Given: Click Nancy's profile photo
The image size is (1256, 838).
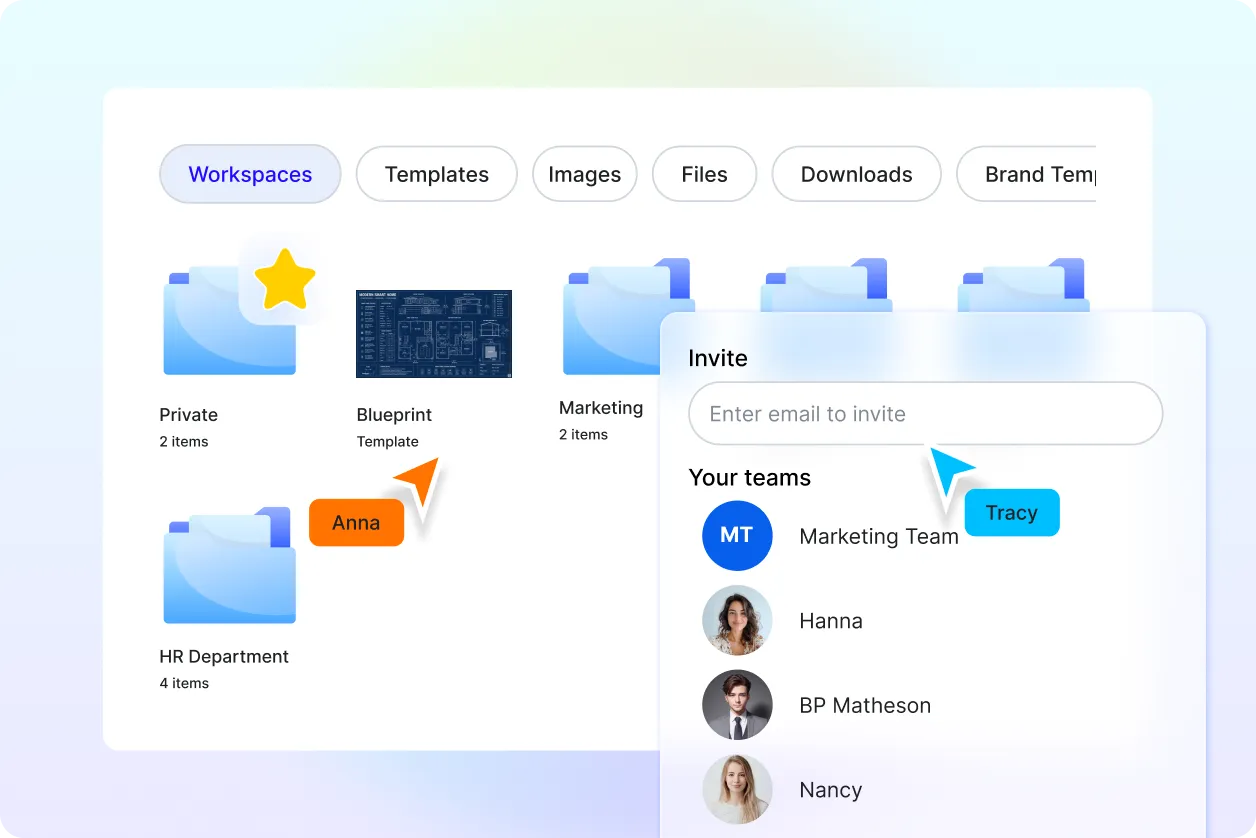Looking at the screenshot, I should [737, 789].
